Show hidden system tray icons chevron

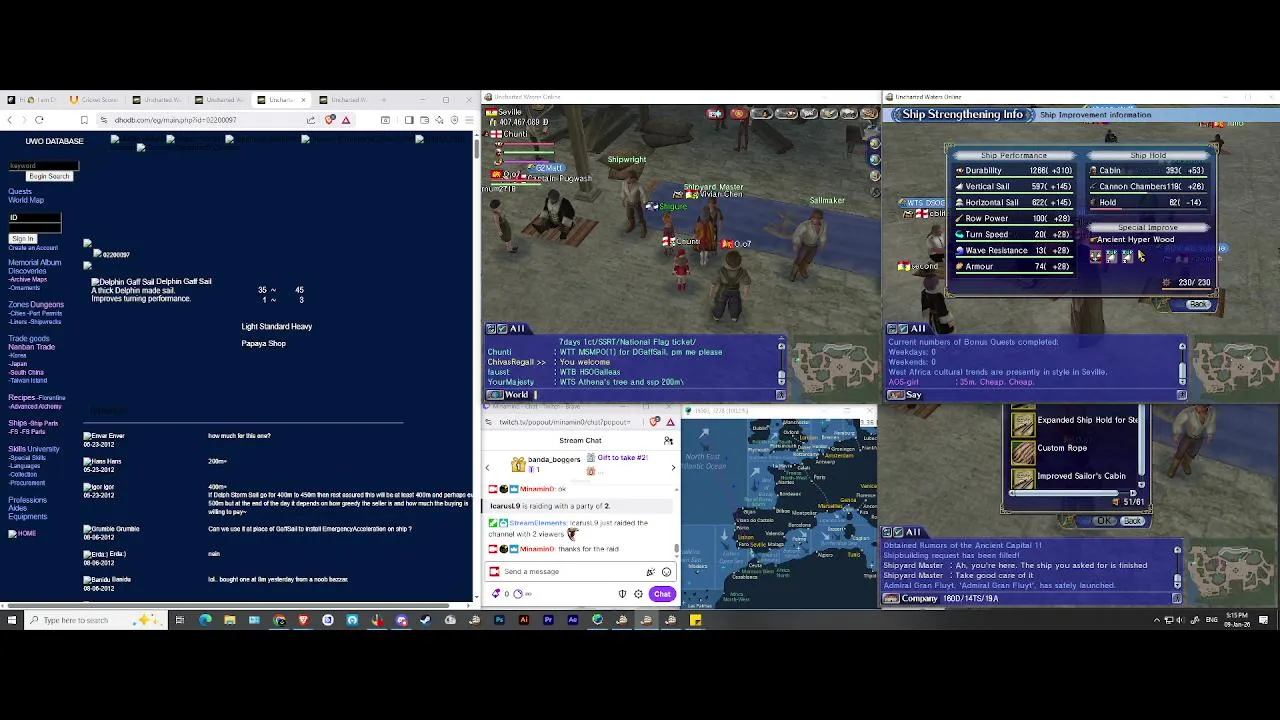[x=1157, y=620]
